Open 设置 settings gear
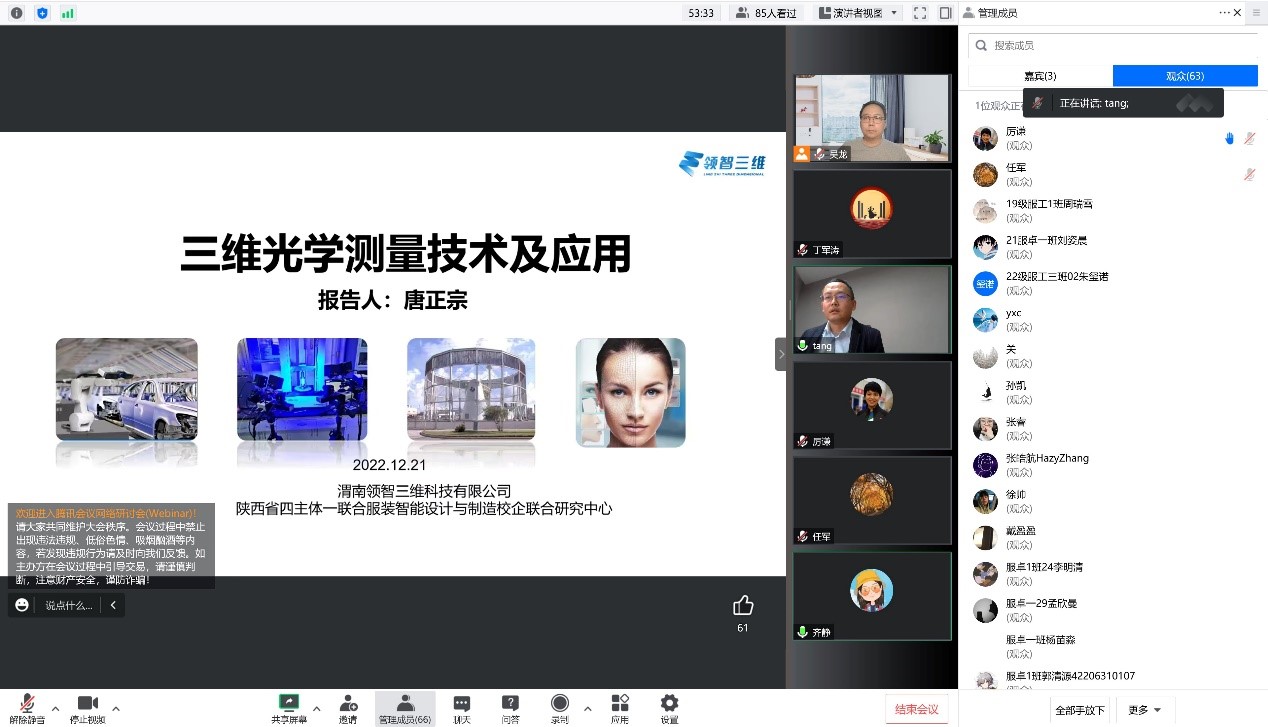The width and height of the screenshot is (1268, 727). click(x=669, y=707)
